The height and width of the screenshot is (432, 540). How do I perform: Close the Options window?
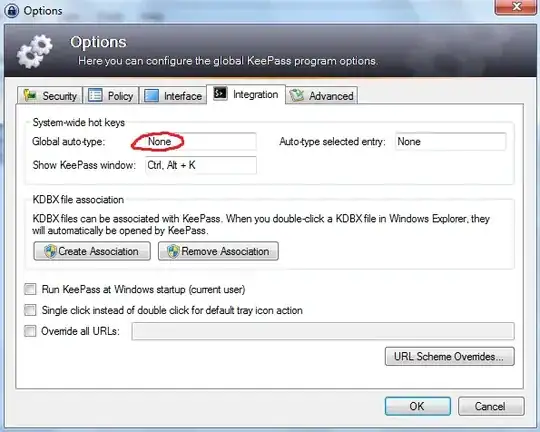[516, 7]
